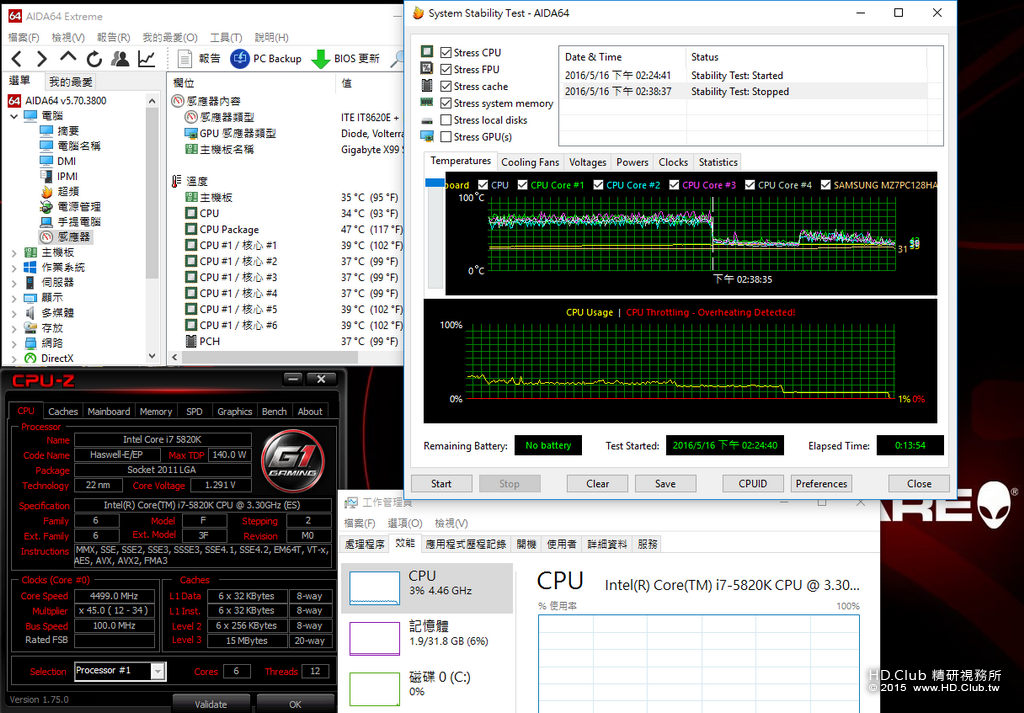Image resolution: width=1024 pixels, height=713 pixels.
Task: Open the PC Backup toolbar icon
Action: point(240,59)
